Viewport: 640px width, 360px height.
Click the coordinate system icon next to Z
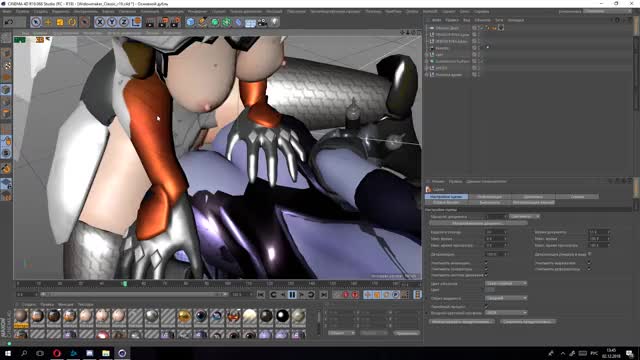pos(136,22)
